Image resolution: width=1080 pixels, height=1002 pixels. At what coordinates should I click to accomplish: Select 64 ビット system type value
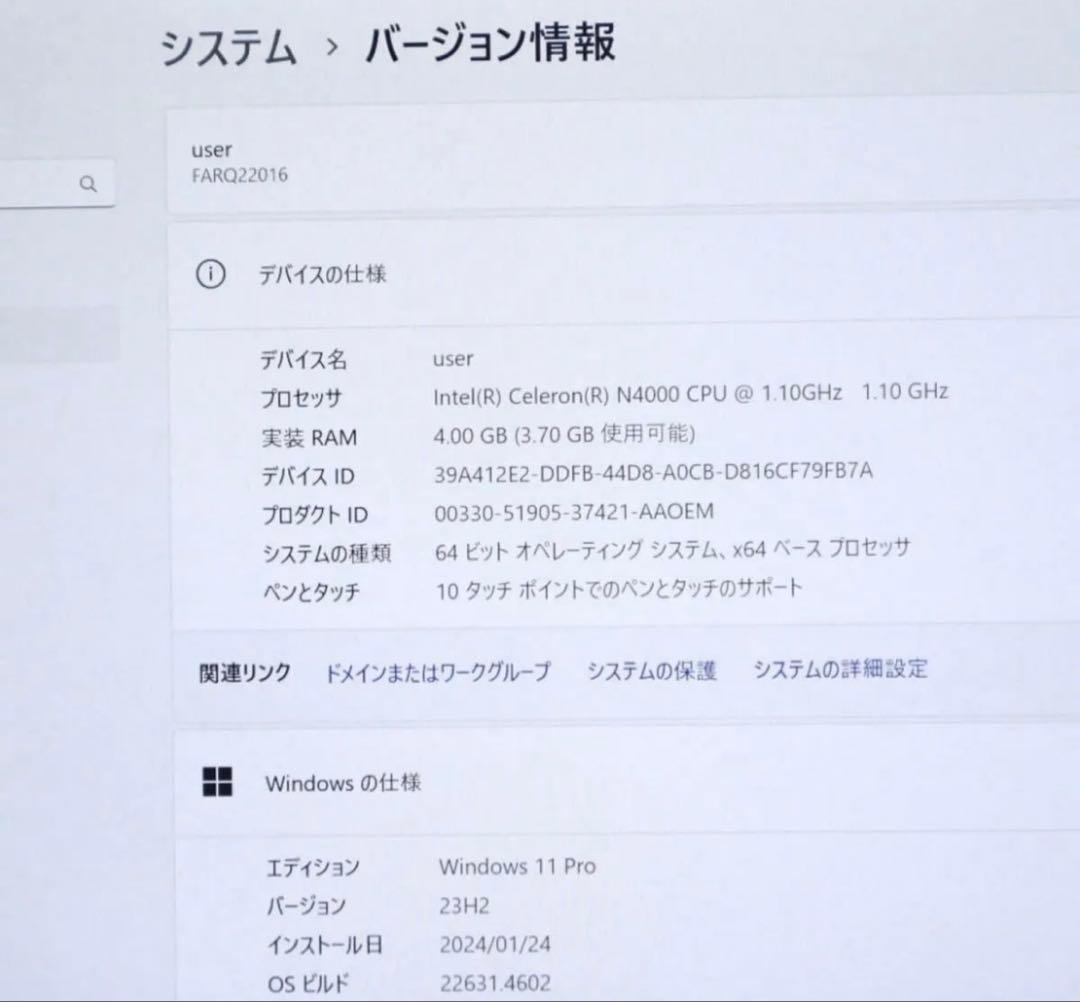[672, 550]
